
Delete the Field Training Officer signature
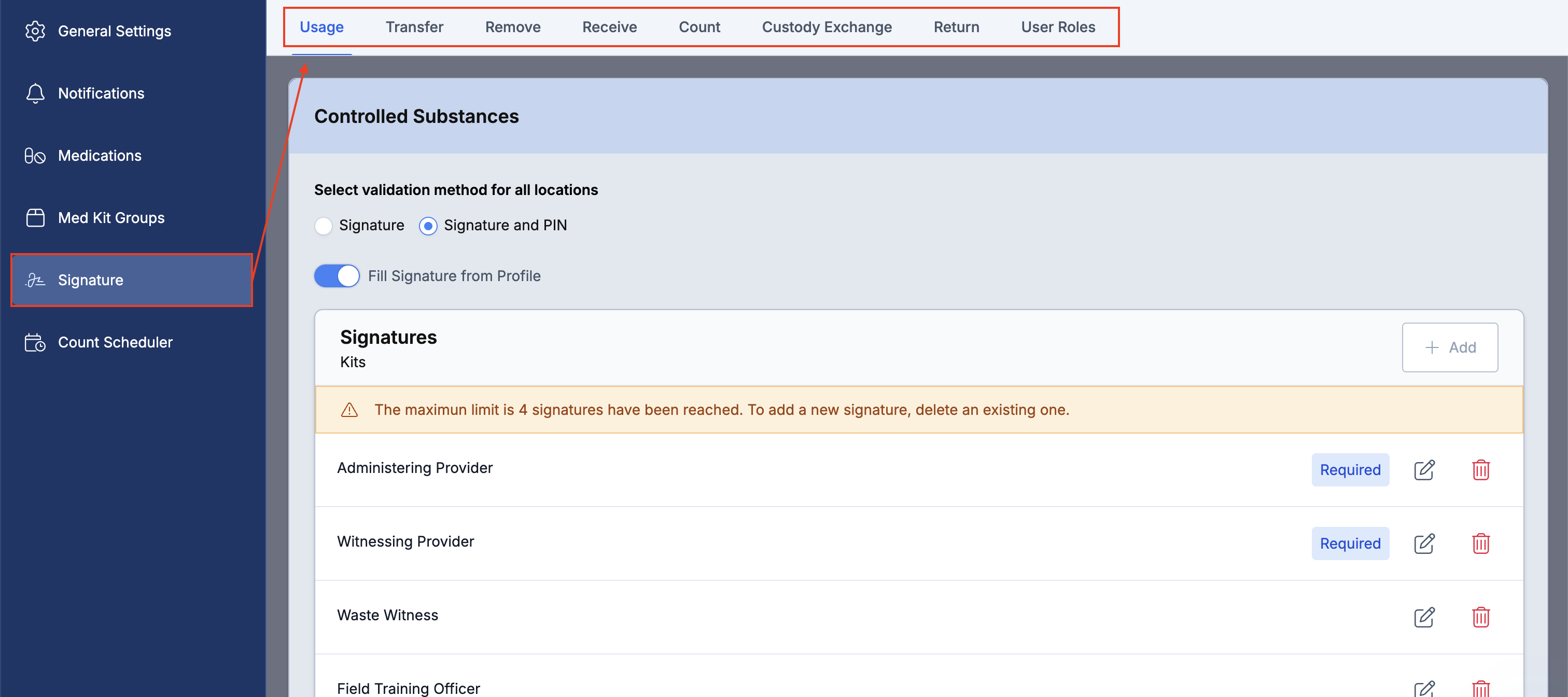1480,689
